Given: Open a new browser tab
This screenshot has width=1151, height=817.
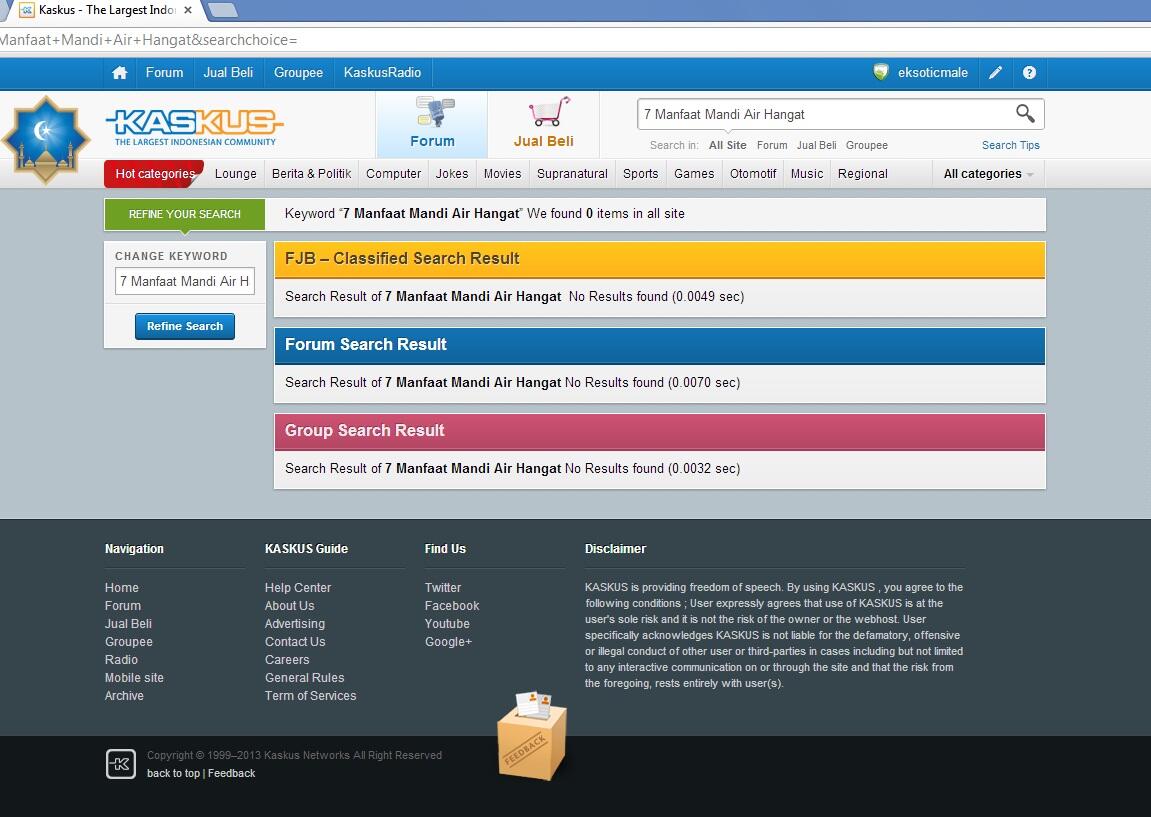Looking at the screenshot, I should coord(222,10).
